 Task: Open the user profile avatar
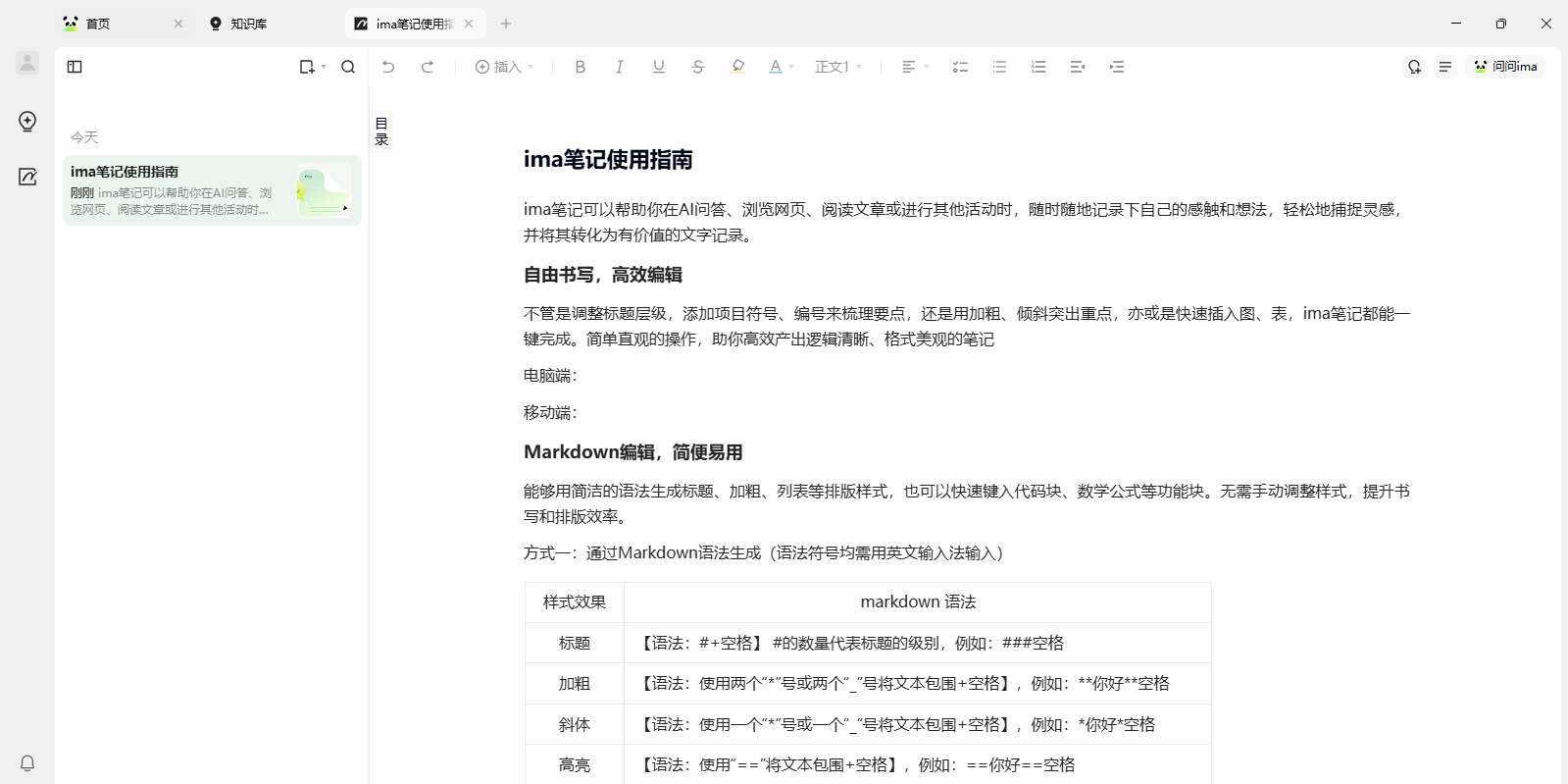[27, 63]
